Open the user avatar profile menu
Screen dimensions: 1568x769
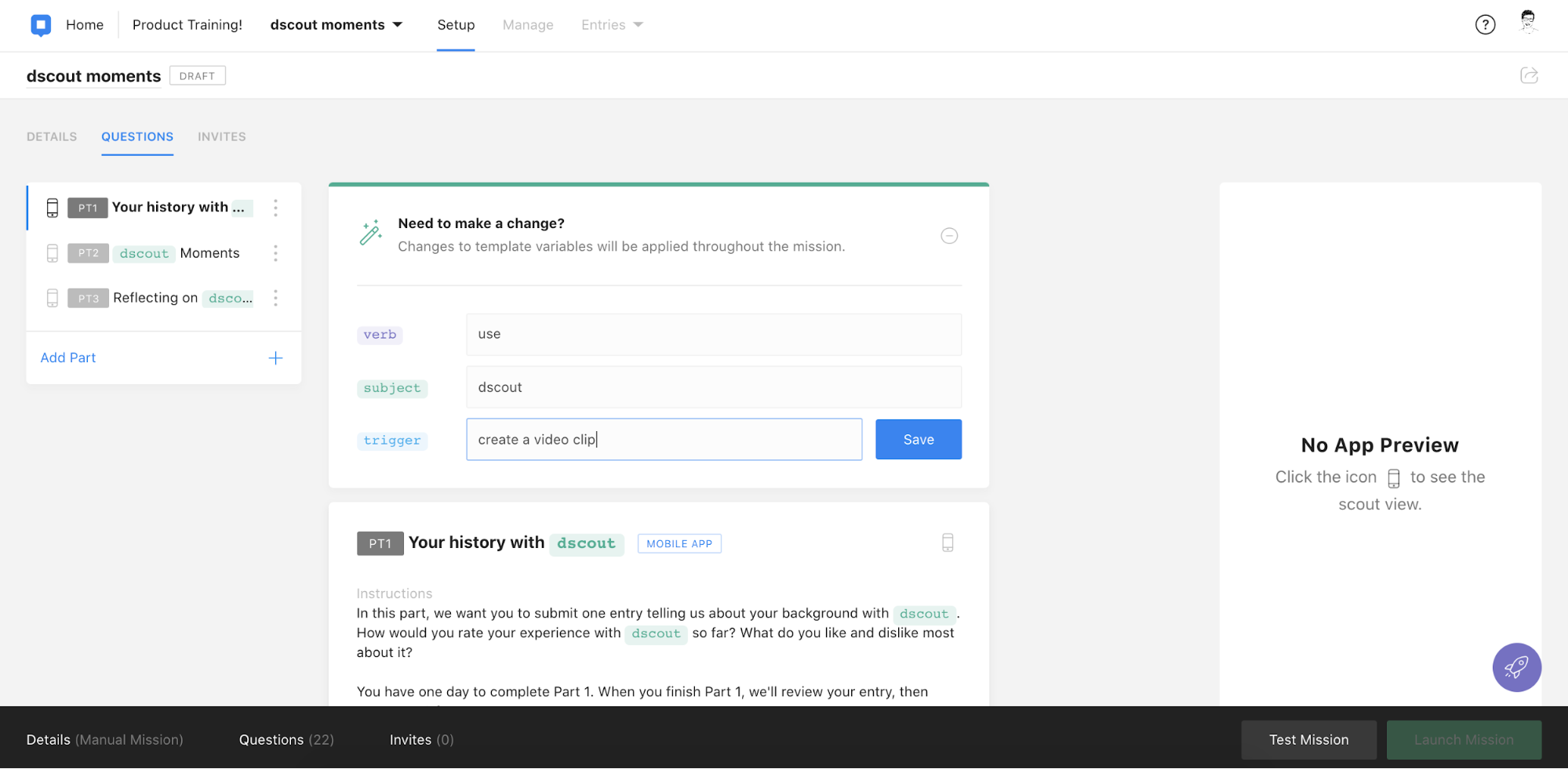click(x=1527, y=22)
